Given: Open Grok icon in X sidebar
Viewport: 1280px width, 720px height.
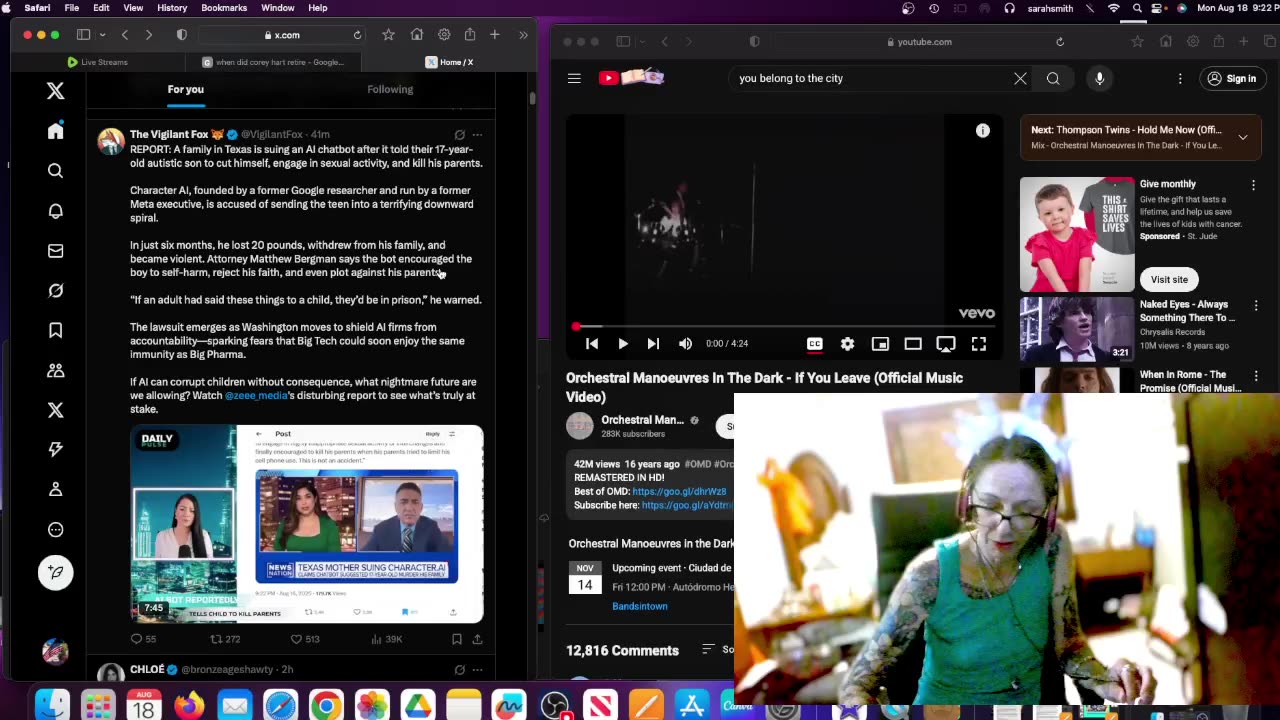Looking at the screenshot, I should click(56, 291).
